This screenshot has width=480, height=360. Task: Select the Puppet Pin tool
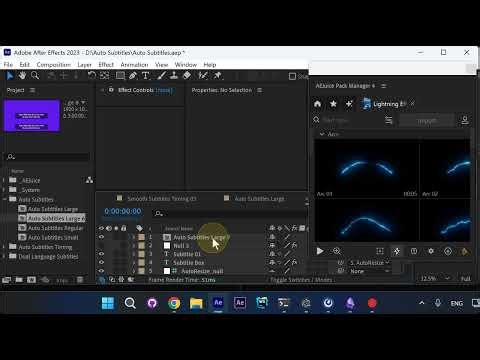click(x=217, y=76)
